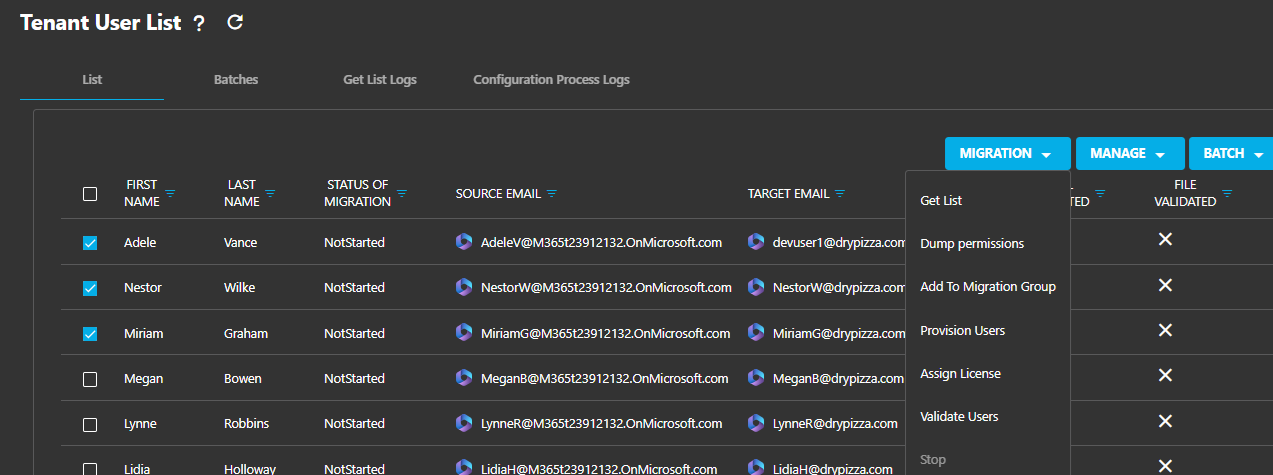Click Target Email filter icon
This screenshot has width=1273, height=475.
click(x=840, y=193)
